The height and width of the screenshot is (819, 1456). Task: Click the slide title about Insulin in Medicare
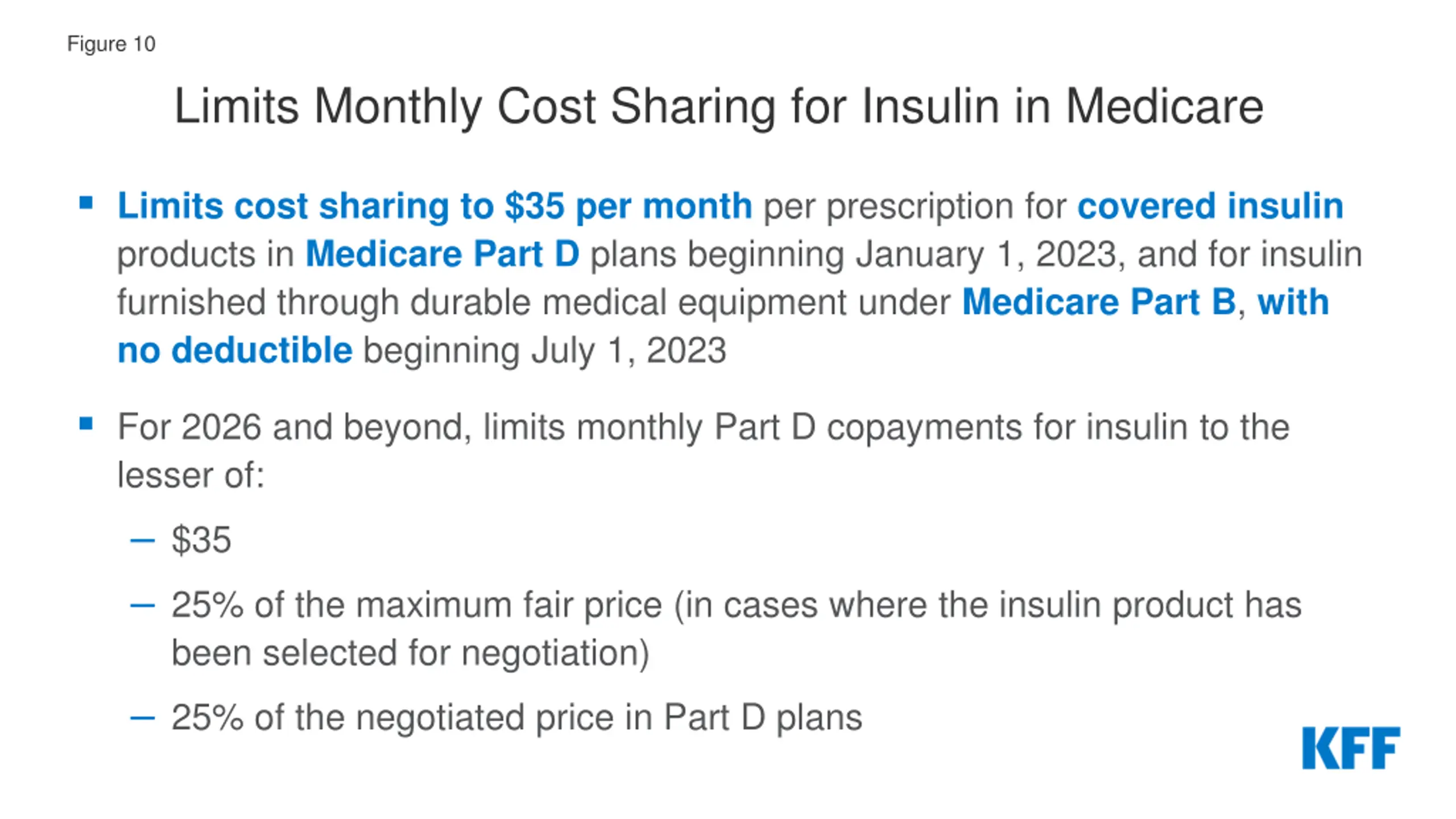pyautogui.click(x=718, y=106)
